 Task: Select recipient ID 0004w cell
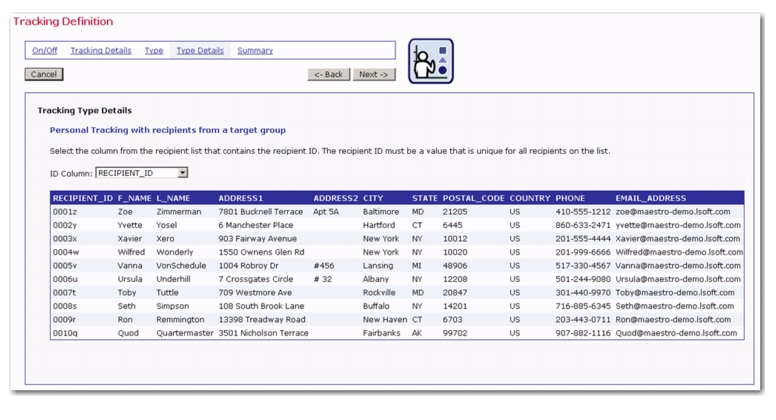click(66, 252)
